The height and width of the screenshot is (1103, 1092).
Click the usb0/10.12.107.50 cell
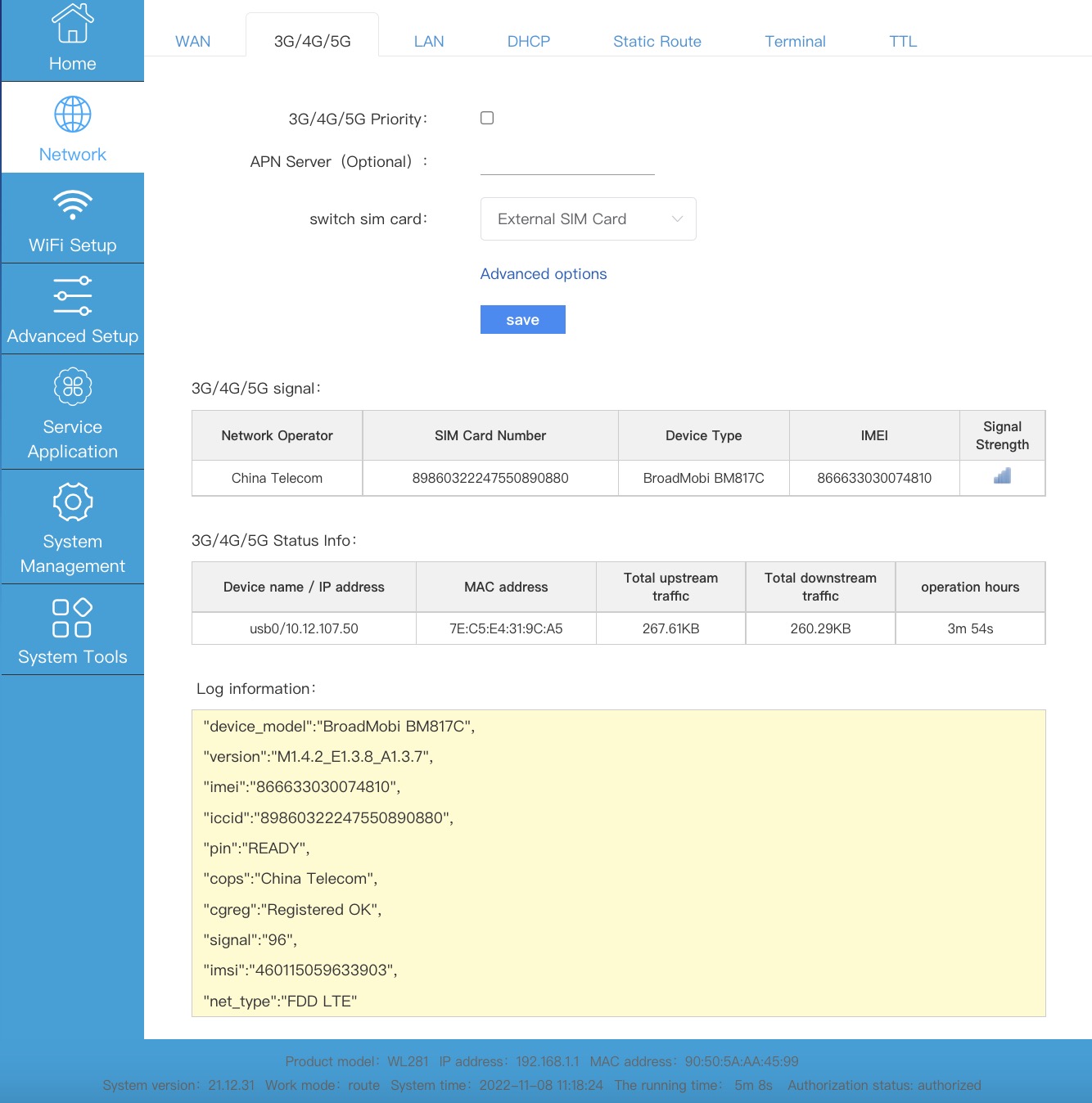pyautogui.click(x=304, y=628)
